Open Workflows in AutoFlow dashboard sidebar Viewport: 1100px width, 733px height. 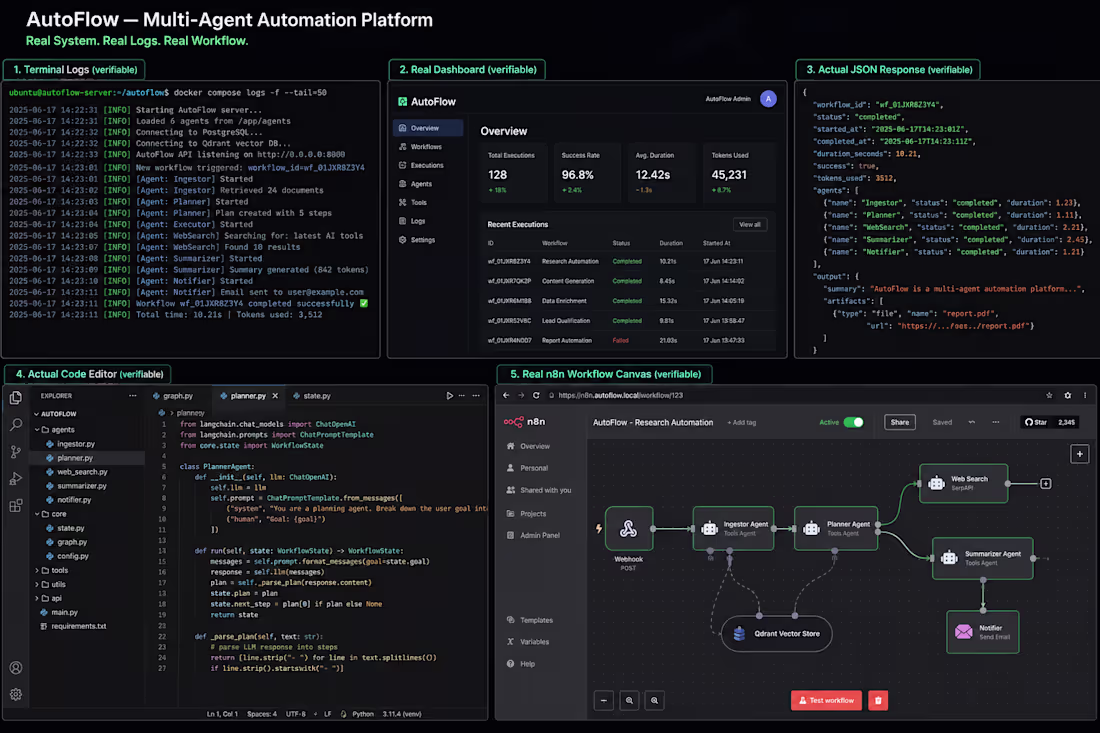427,147
